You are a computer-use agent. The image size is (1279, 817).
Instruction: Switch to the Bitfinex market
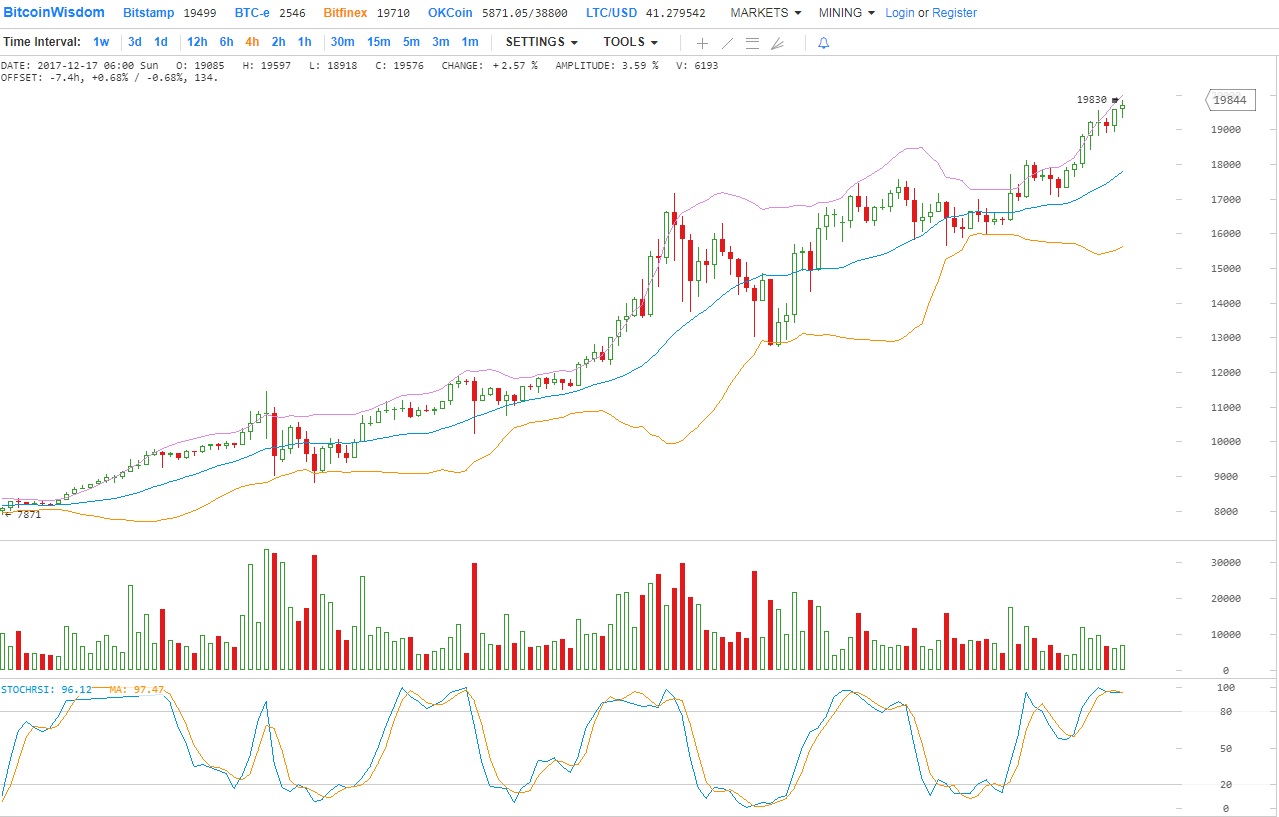345,13
